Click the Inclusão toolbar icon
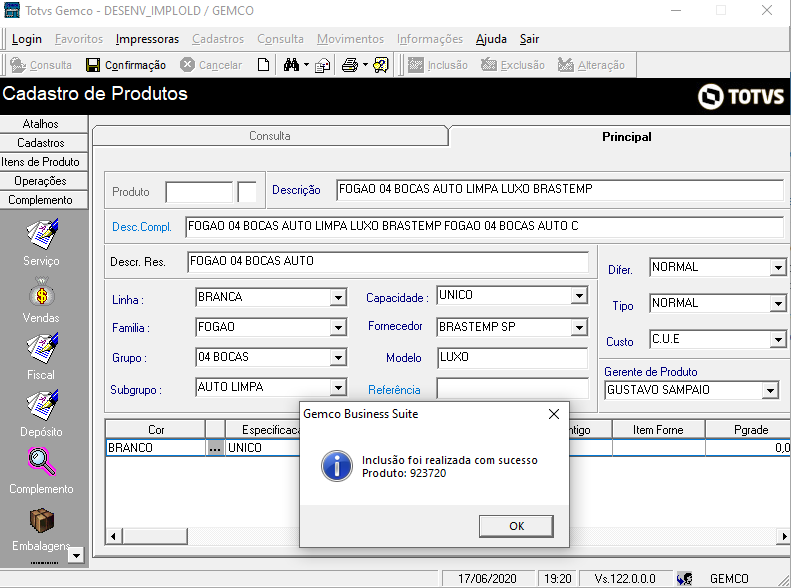The height and width of the screenshot is (588, 791). pos(416,65)
